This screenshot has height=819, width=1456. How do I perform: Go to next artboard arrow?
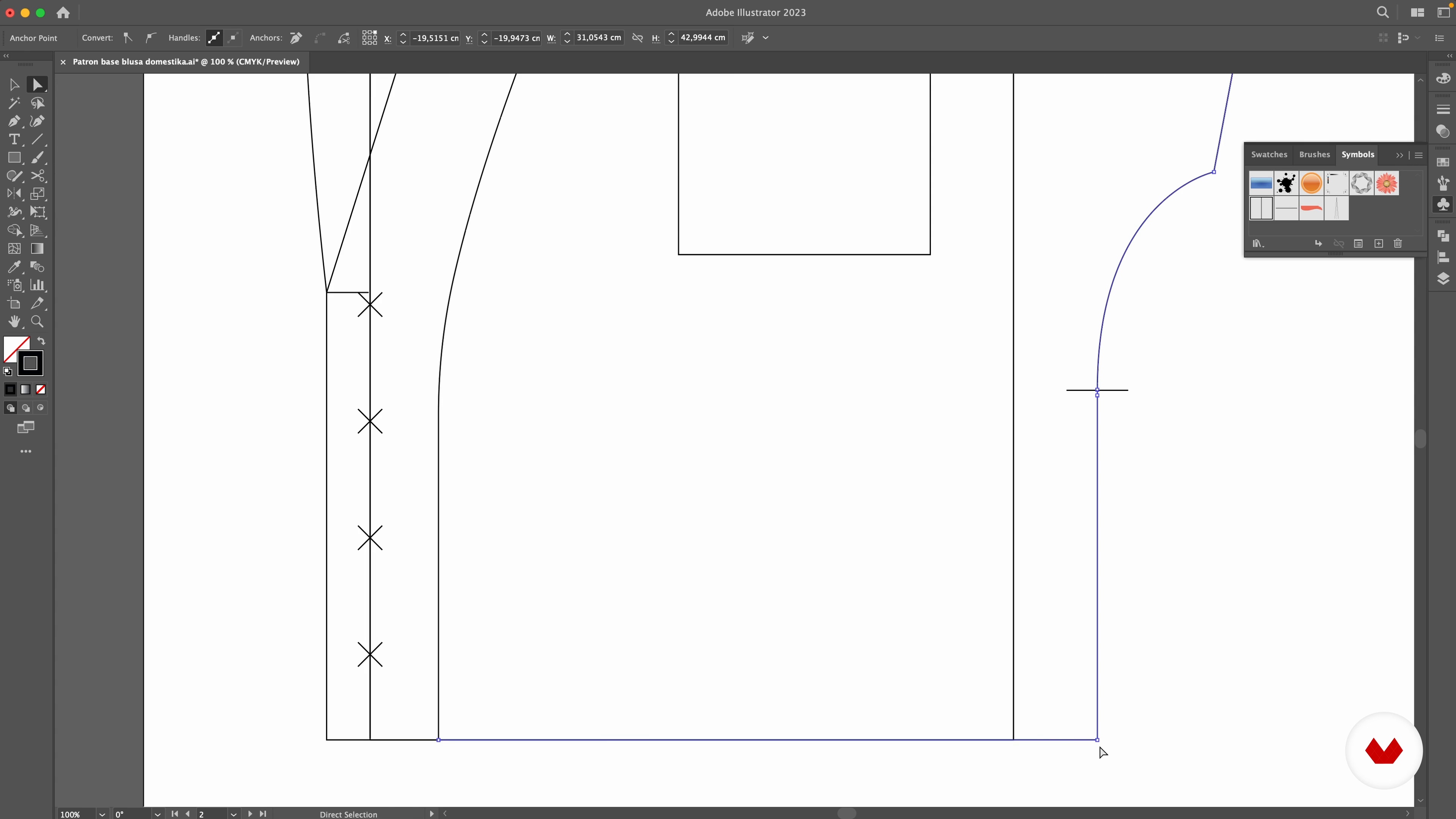point(250,814)
